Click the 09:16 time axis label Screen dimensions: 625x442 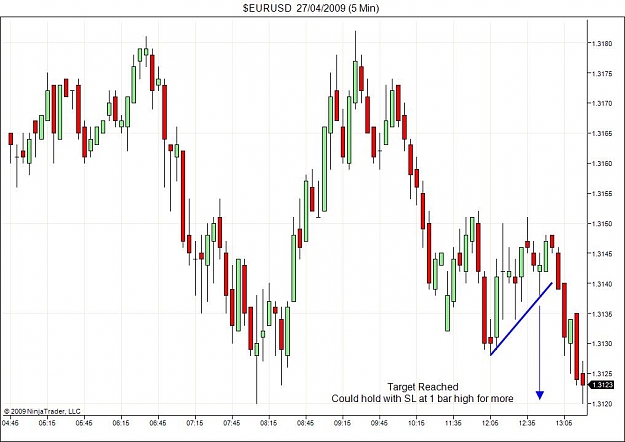342,423
